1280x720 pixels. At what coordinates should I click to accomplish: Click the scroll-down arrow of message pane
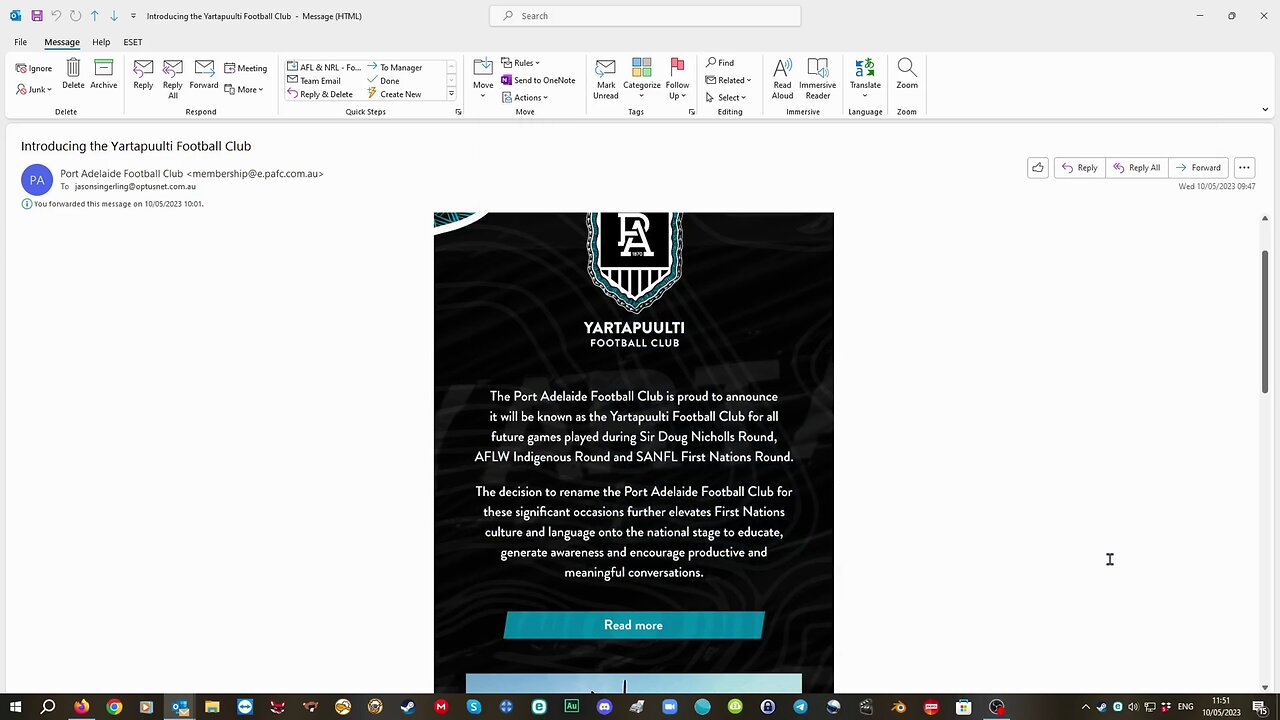pos(1265,687)
